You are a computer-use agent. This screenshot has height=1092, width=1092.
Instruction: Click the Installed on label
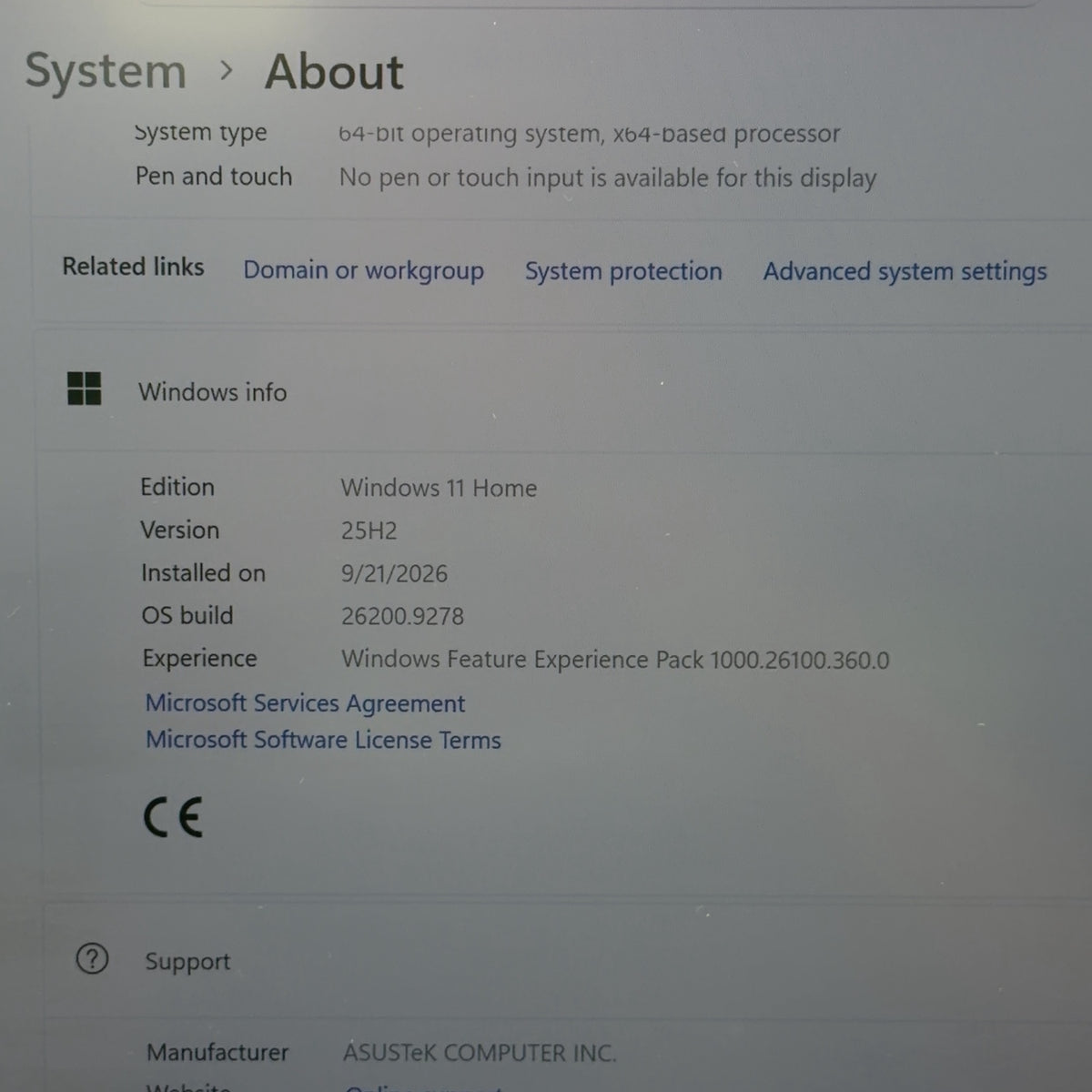tap(203, 572)
